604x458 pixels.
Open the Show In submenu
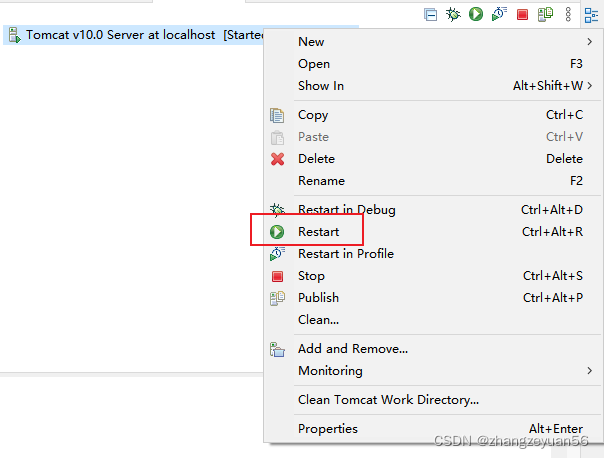tap(432, 86)
